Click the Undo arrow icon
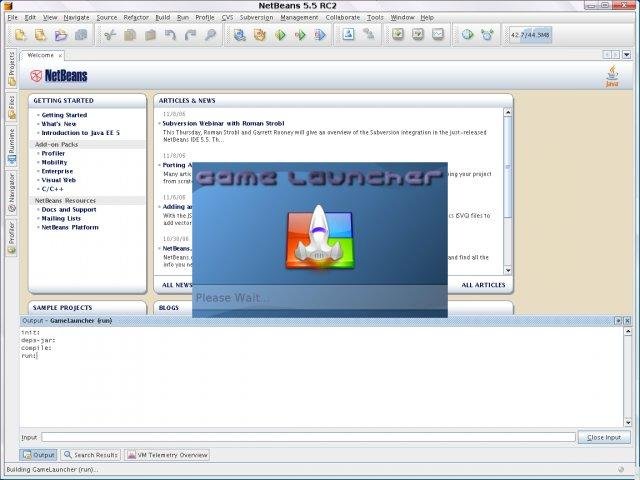The width and height of the screenshot is (640, 480). [x=170, y=35]
